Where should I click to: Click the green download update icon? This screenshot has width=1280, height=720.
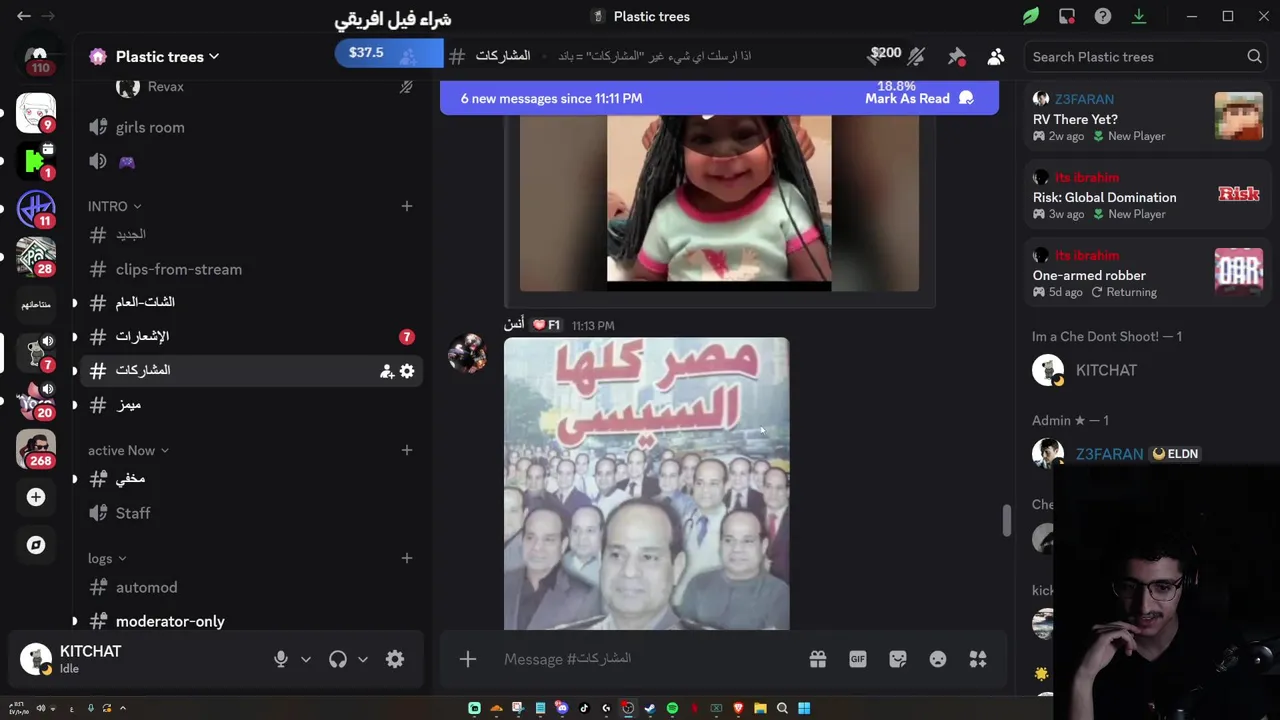(x=1139, y=16)
